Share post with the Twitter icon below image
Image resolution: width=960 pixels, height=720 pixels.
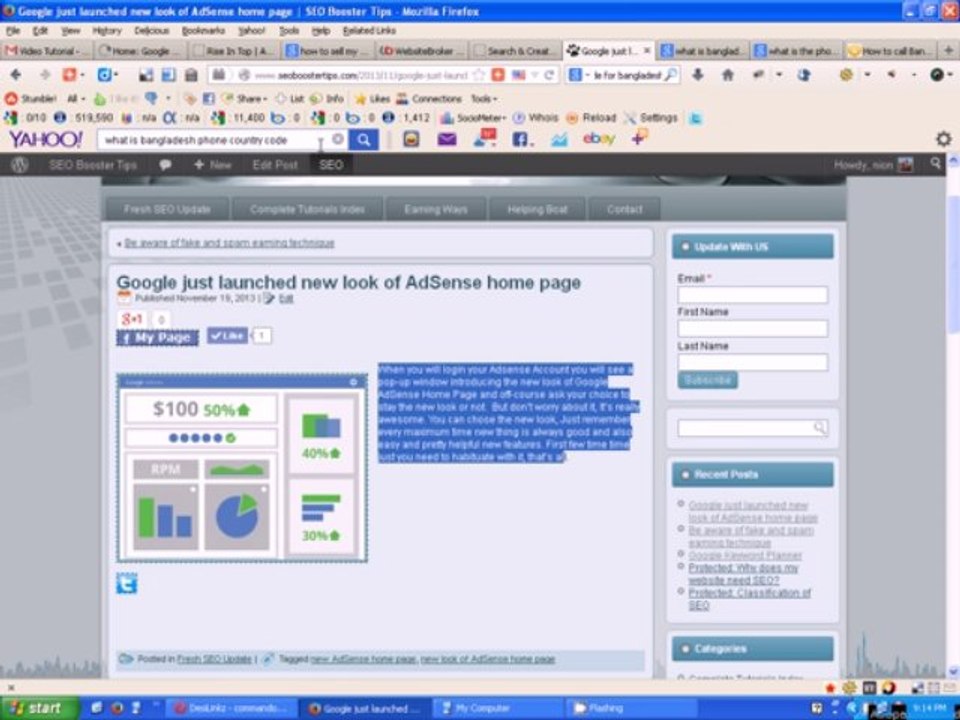pos(127,583)
